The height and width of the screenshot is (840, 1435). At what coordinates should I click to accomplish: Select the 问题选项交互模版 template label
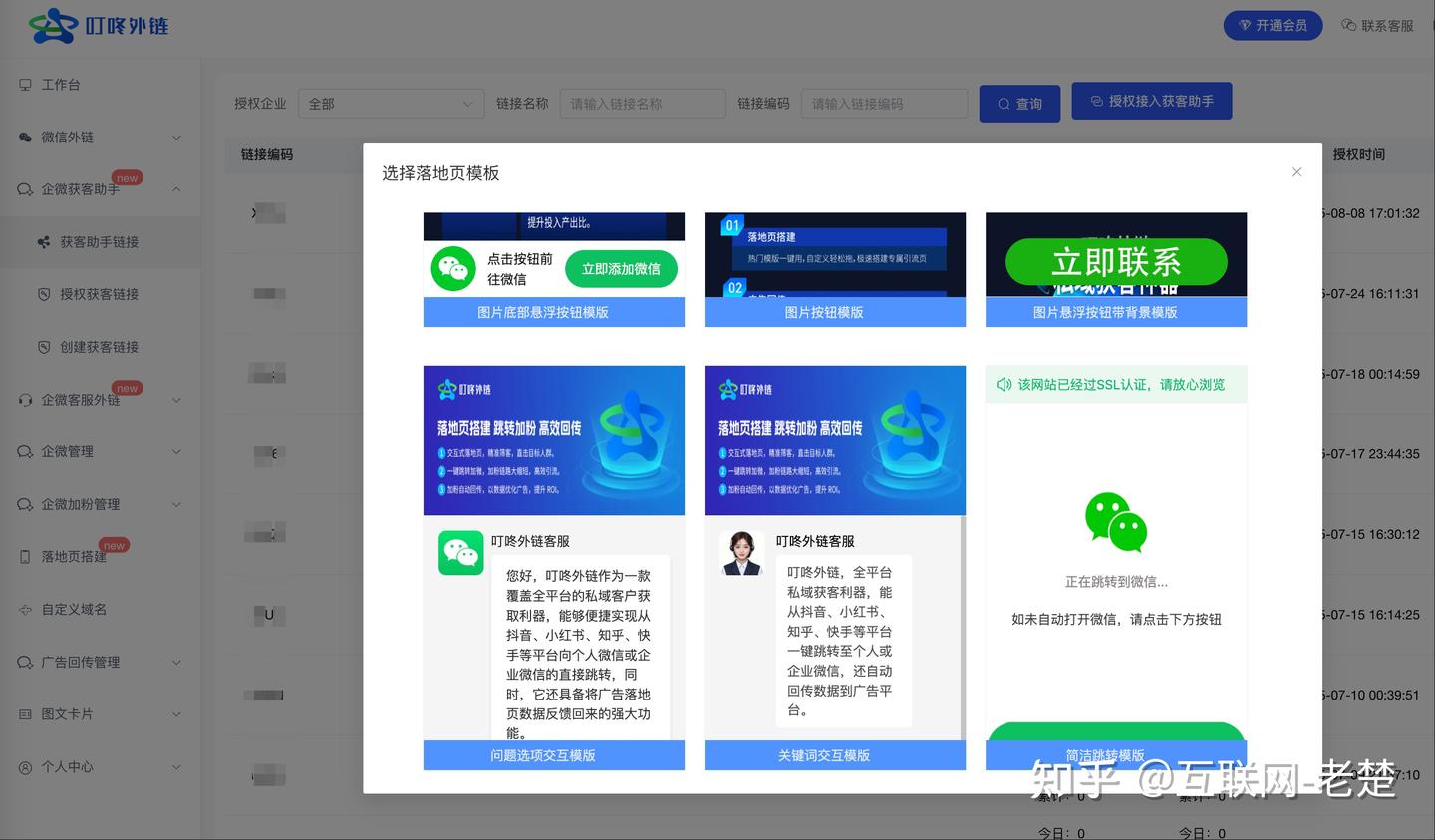pyautogui.click(x=554, y=755)
